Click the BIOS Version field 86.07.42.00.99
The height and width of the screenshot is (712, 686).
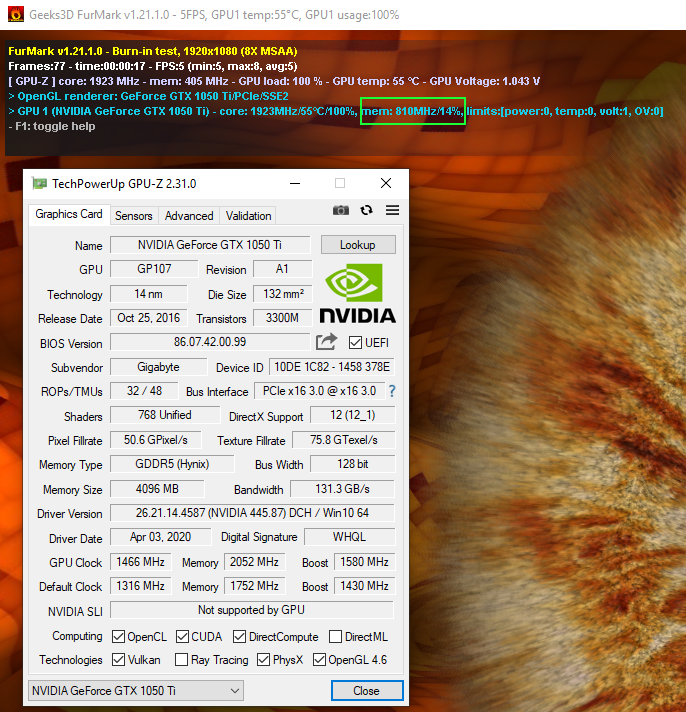click(x=210, y=342)
